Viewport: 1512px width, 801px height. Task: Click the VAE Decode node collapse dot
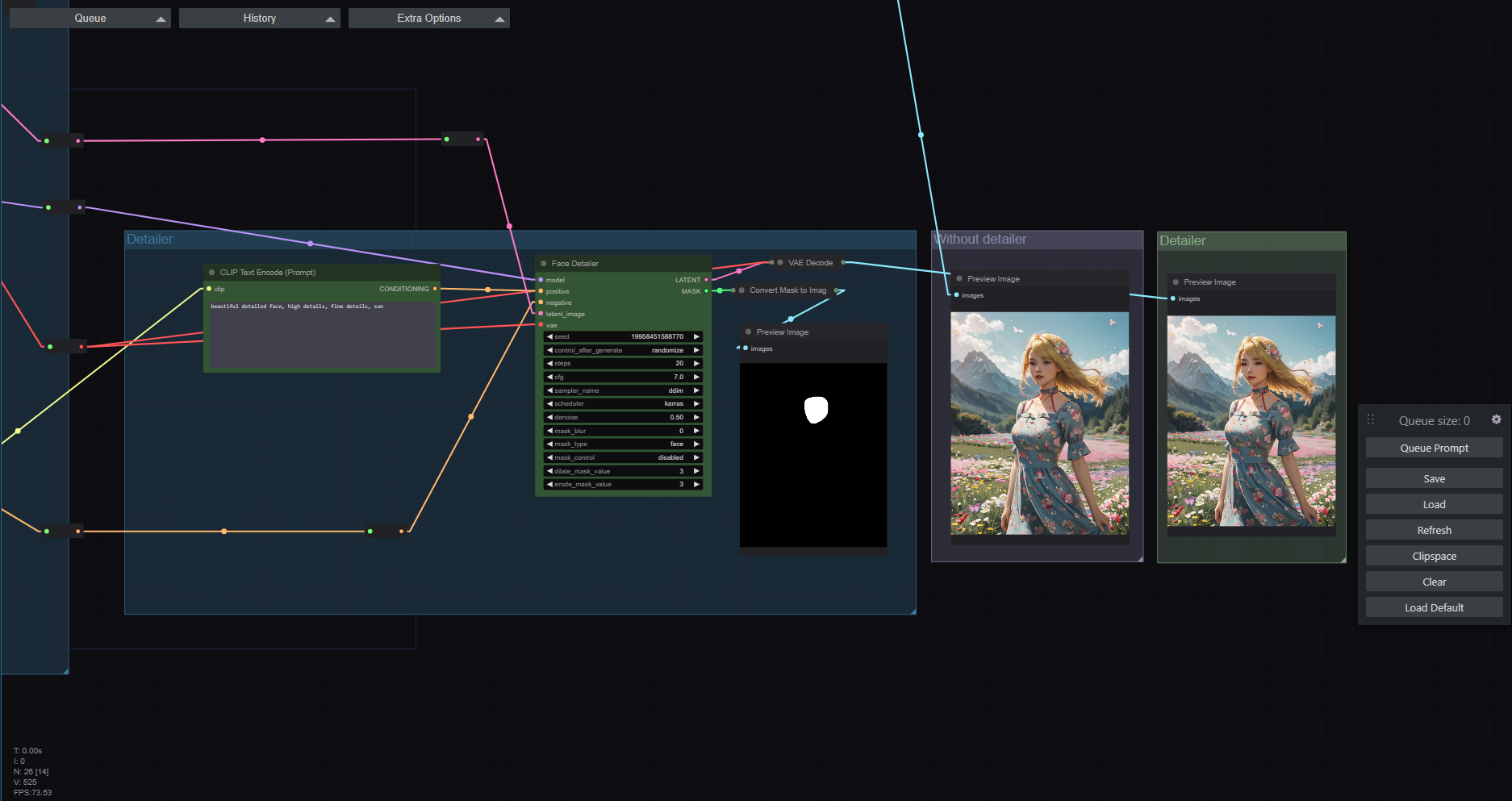[x=780, y=263]
